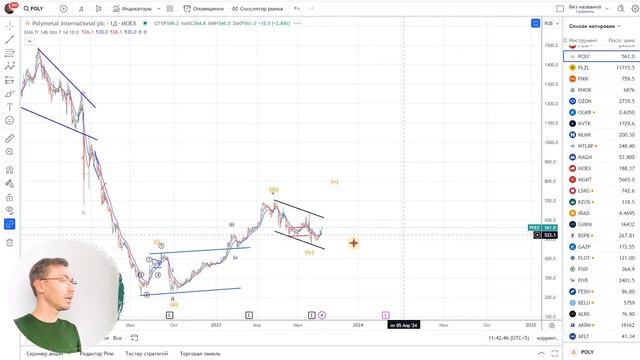Click the purple dividend marker on timeline
Screen dimensions: 640x360
point(322,315)
